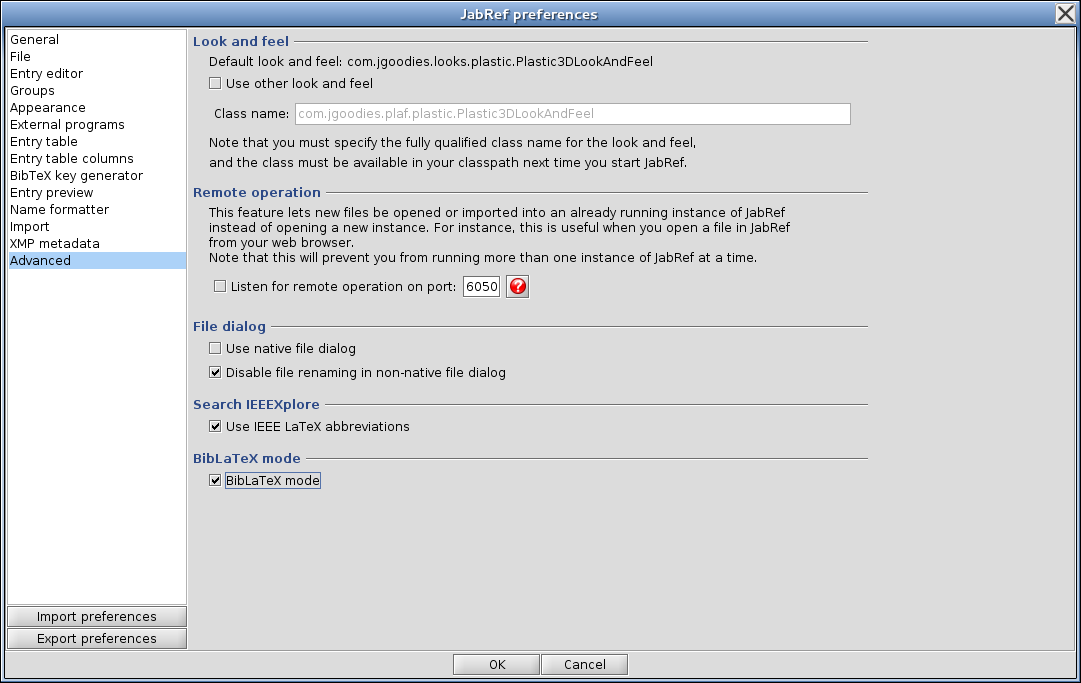
Task: Close the JabRef preferences window
Action: 1065,13
